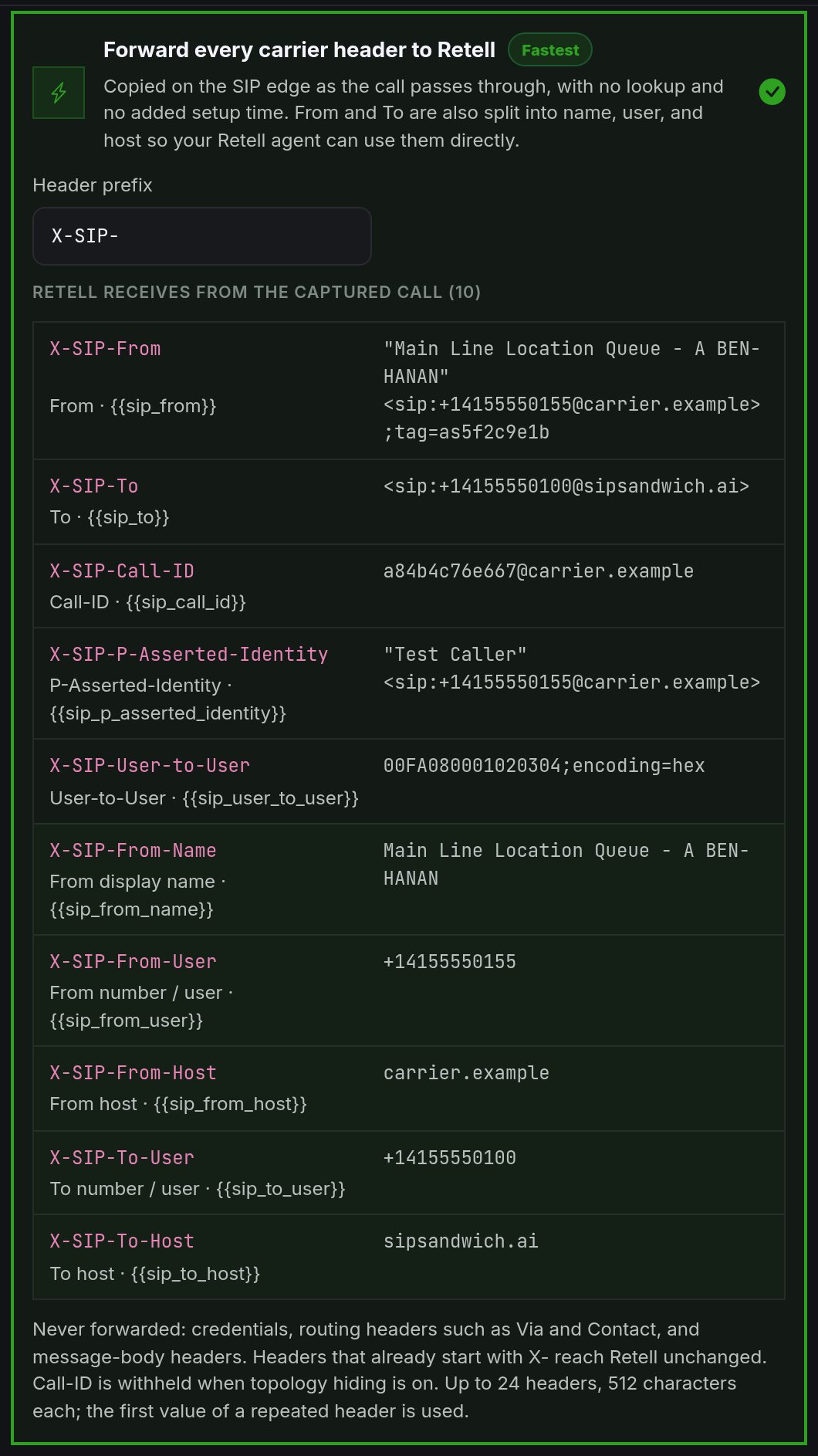Click the {{sip_from_host}} variable text

pyautogui.click(x=231, y=1104)
